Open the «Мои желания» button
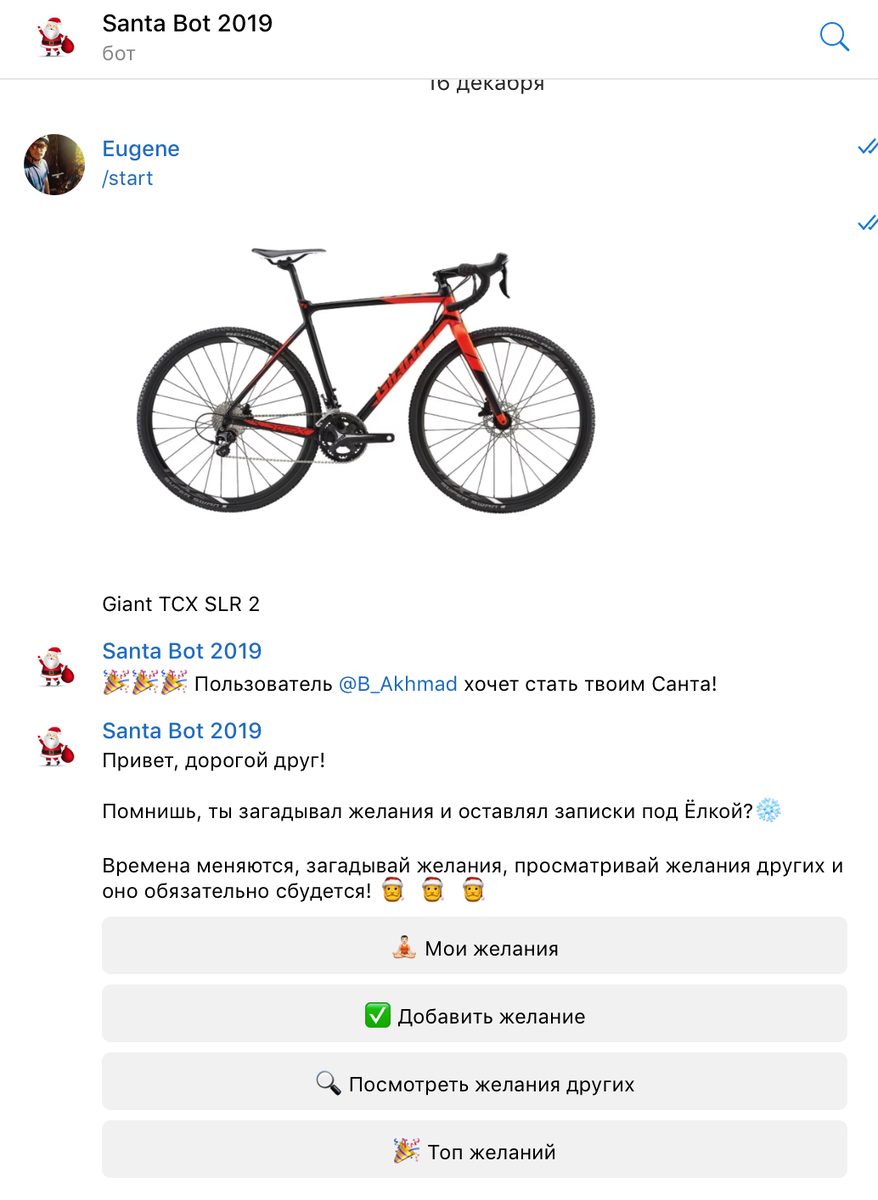 (x=474, y=945)
